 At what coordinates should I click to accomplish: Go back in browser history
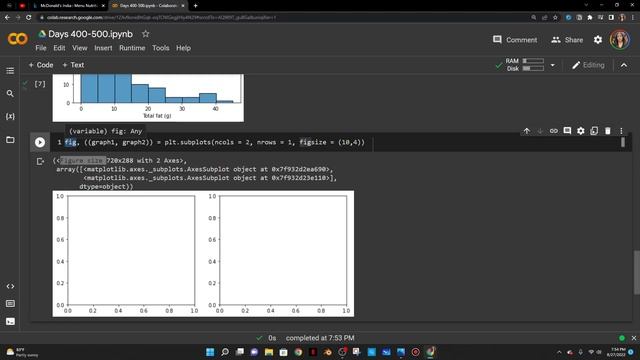[x=7, y=18]
